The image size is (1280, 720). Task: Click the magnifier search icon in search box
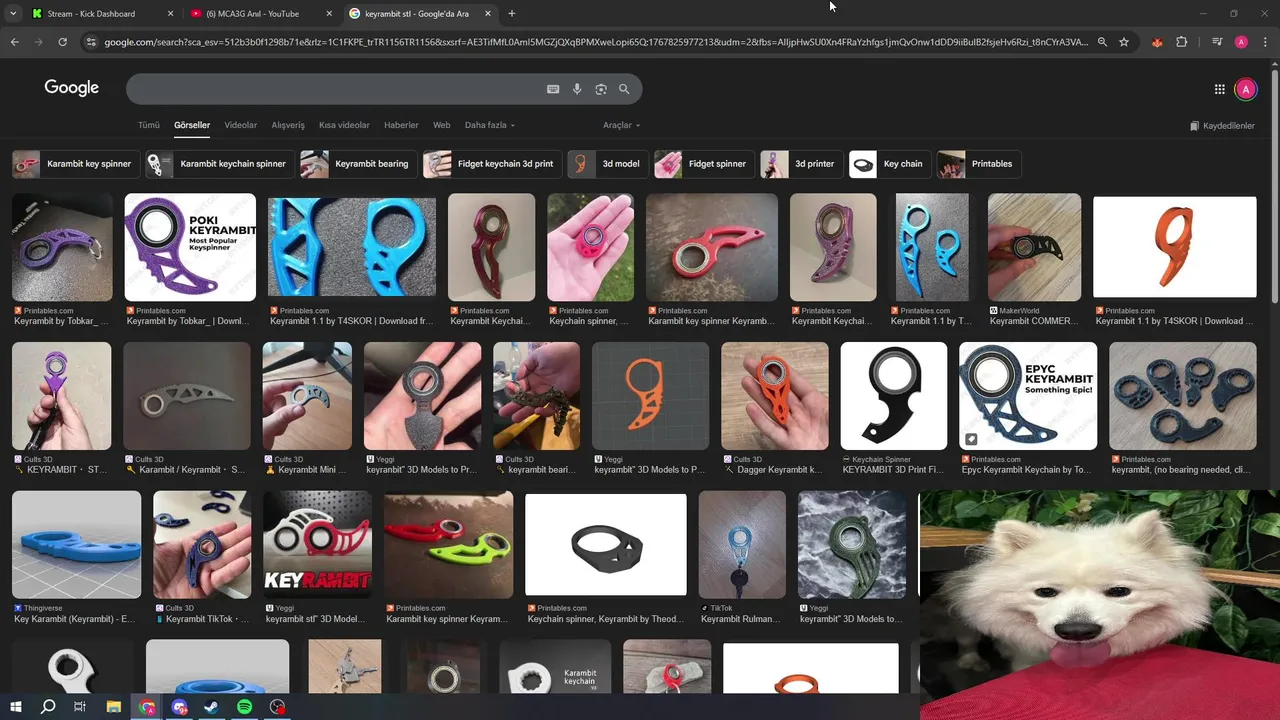(x=624, y=89)
